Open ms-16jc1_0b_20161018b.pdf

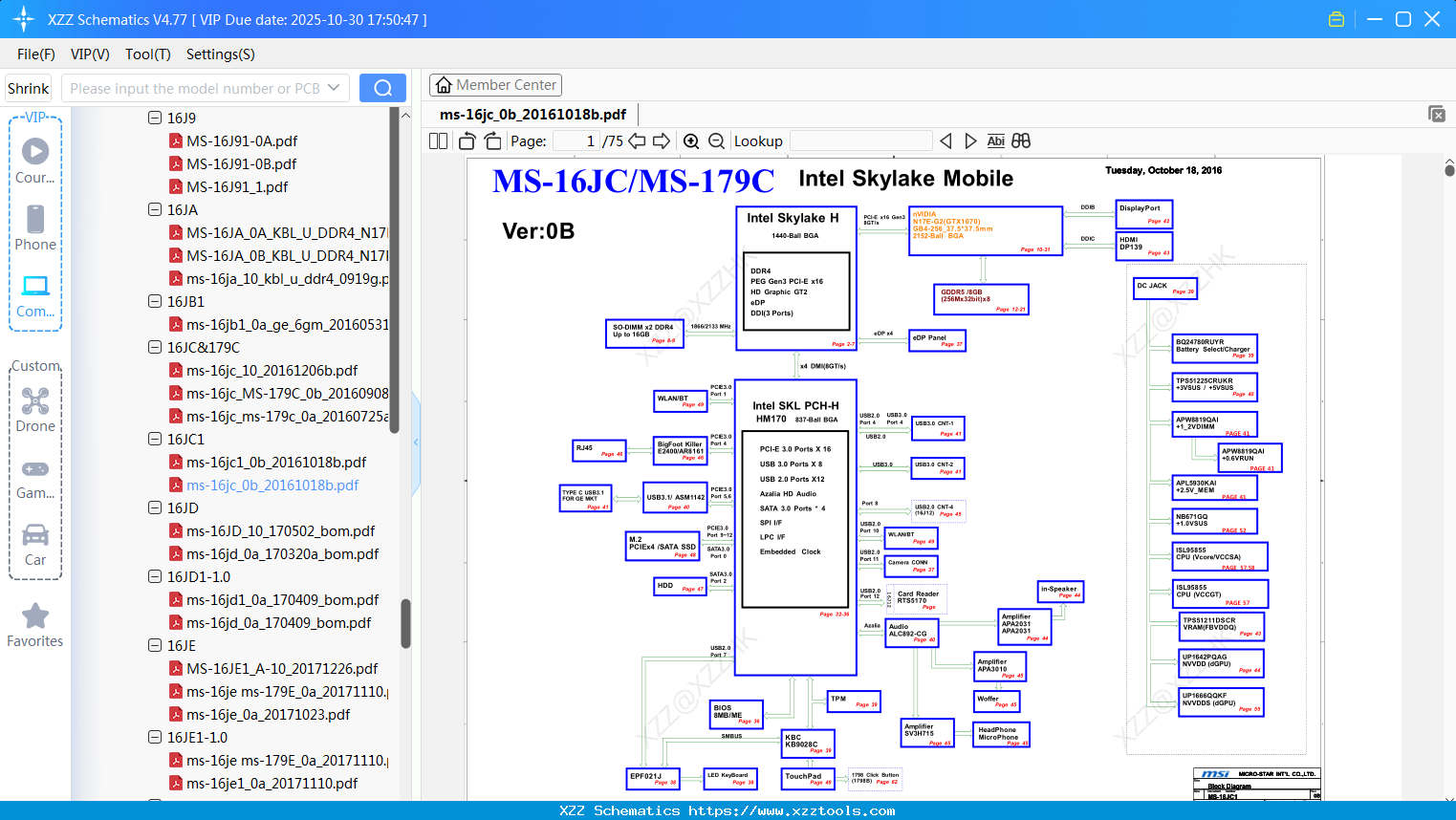(x=276, y=462)
